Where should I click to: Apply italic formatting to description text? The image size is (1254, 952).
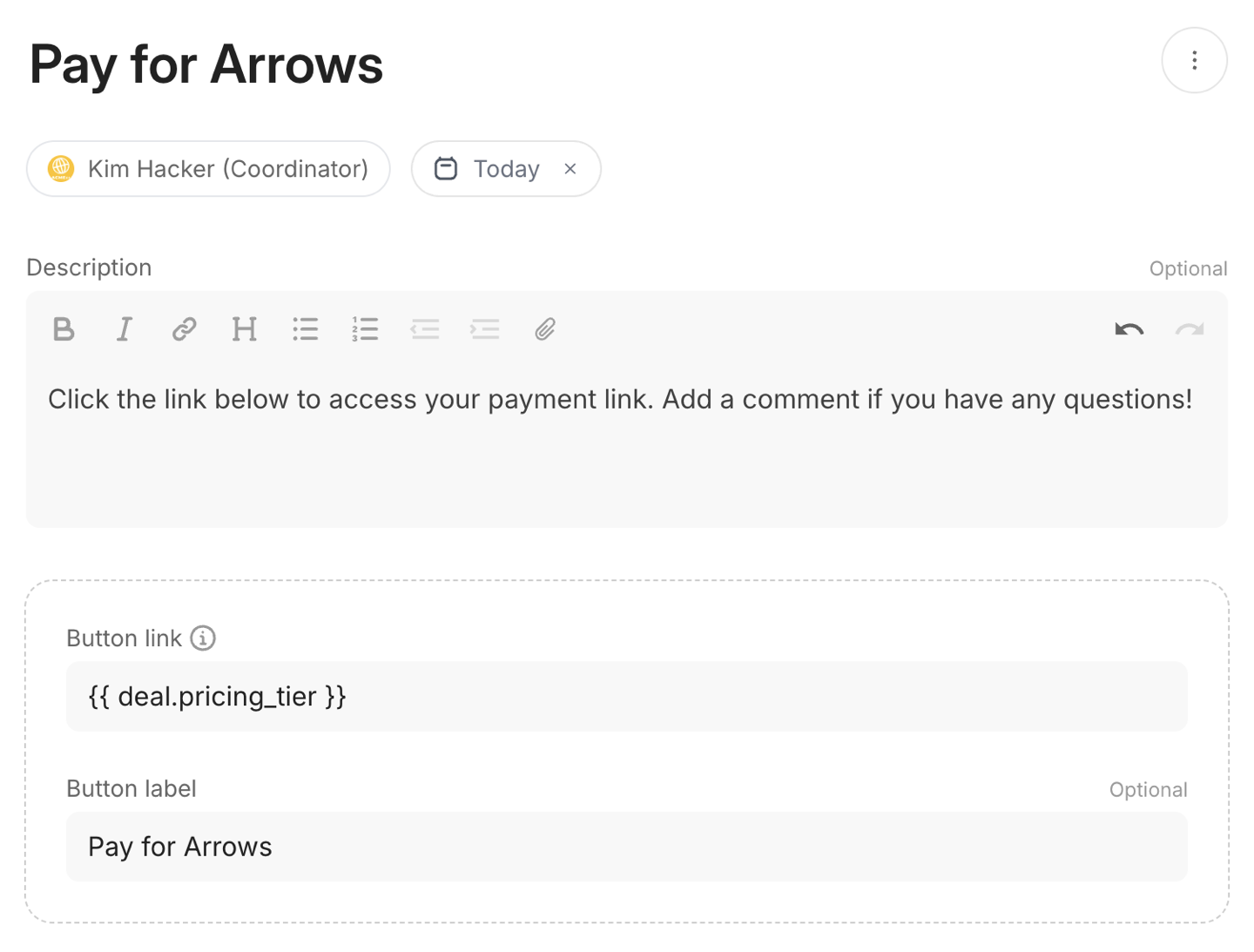click(x=124, y=329)
